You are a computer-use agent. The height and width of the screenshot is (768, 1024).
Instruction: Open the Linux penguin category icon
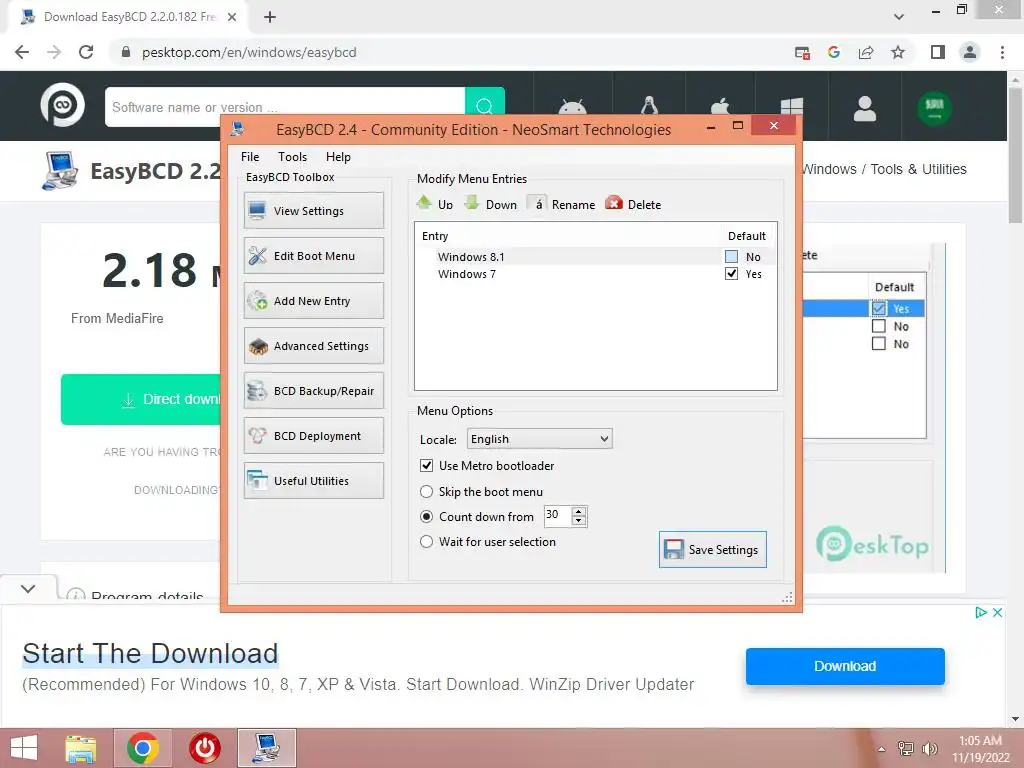(649, 106)
